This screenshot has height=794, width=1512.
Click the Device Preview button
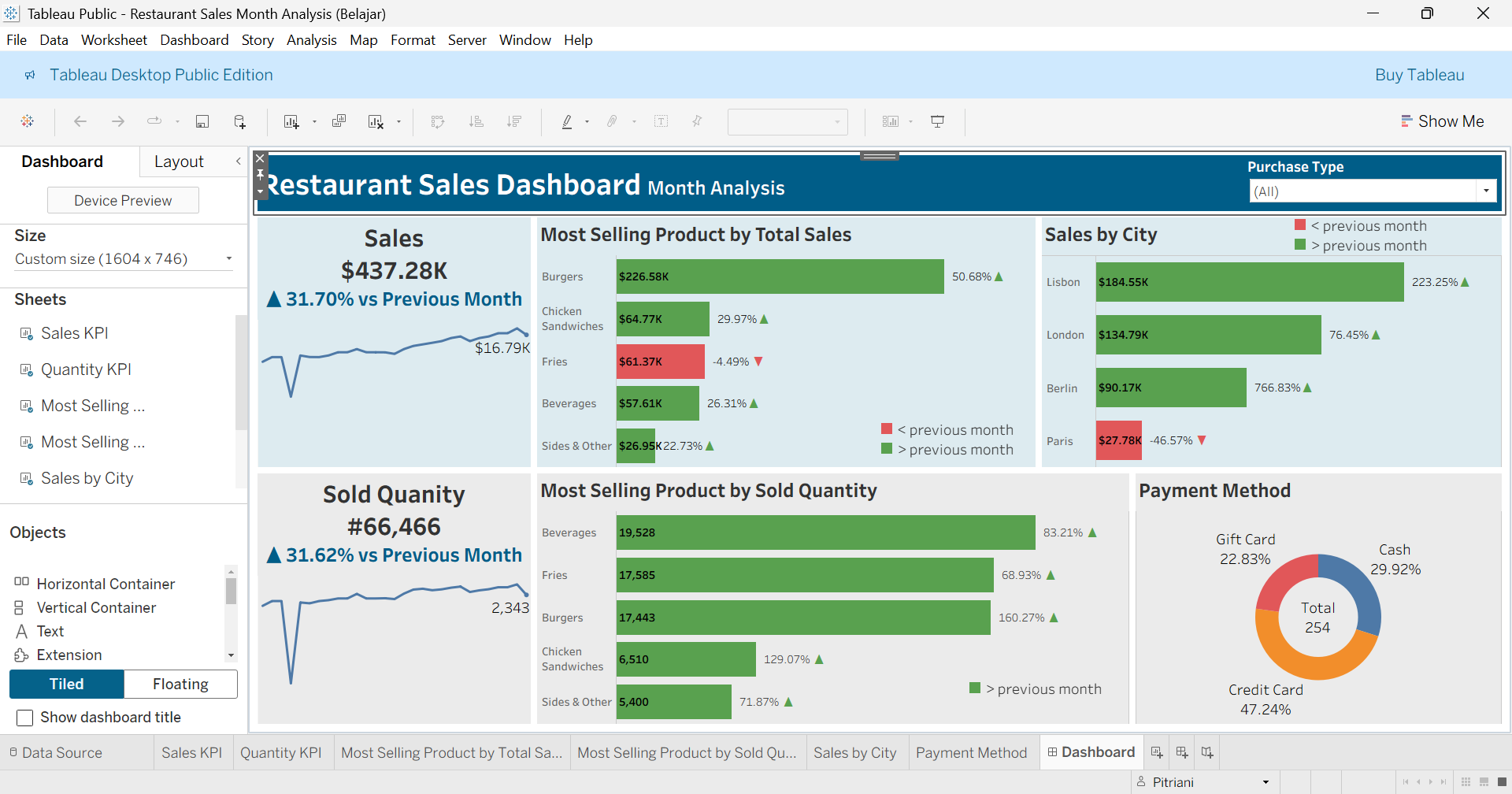(123, 201)
